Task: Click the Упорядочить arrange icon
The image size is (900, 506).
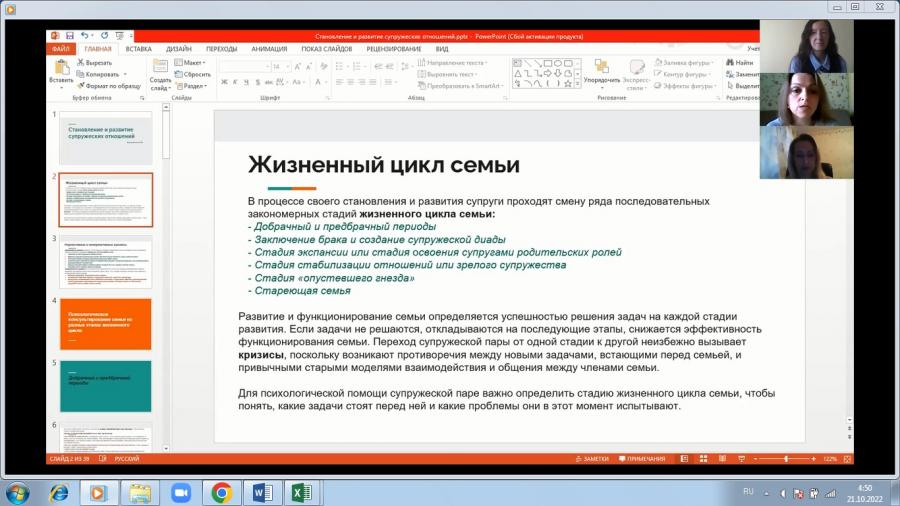Action: click(x=601, y=67)
